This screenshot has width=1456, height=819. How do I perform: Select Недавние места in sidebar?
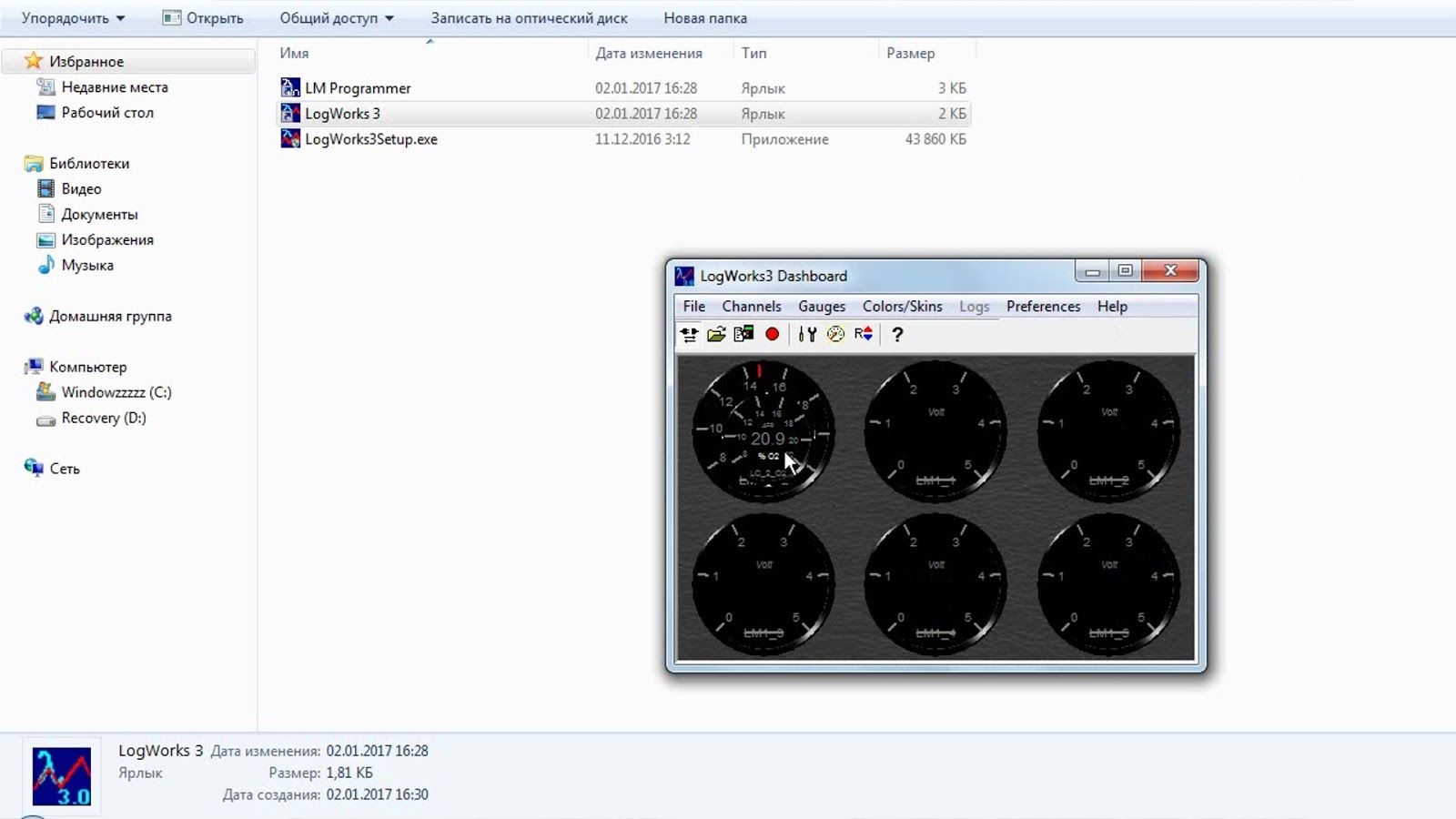tap(115, 87)
